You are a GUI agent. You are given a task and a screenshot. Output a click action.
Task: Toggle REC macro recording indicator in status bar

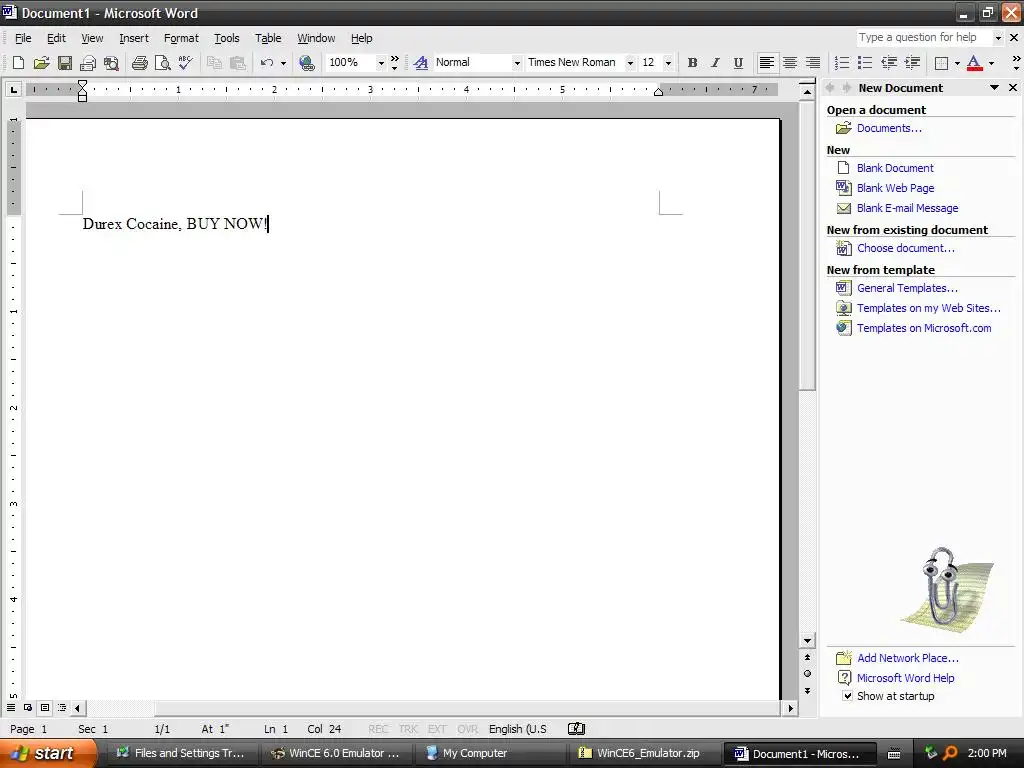point(377,729)
